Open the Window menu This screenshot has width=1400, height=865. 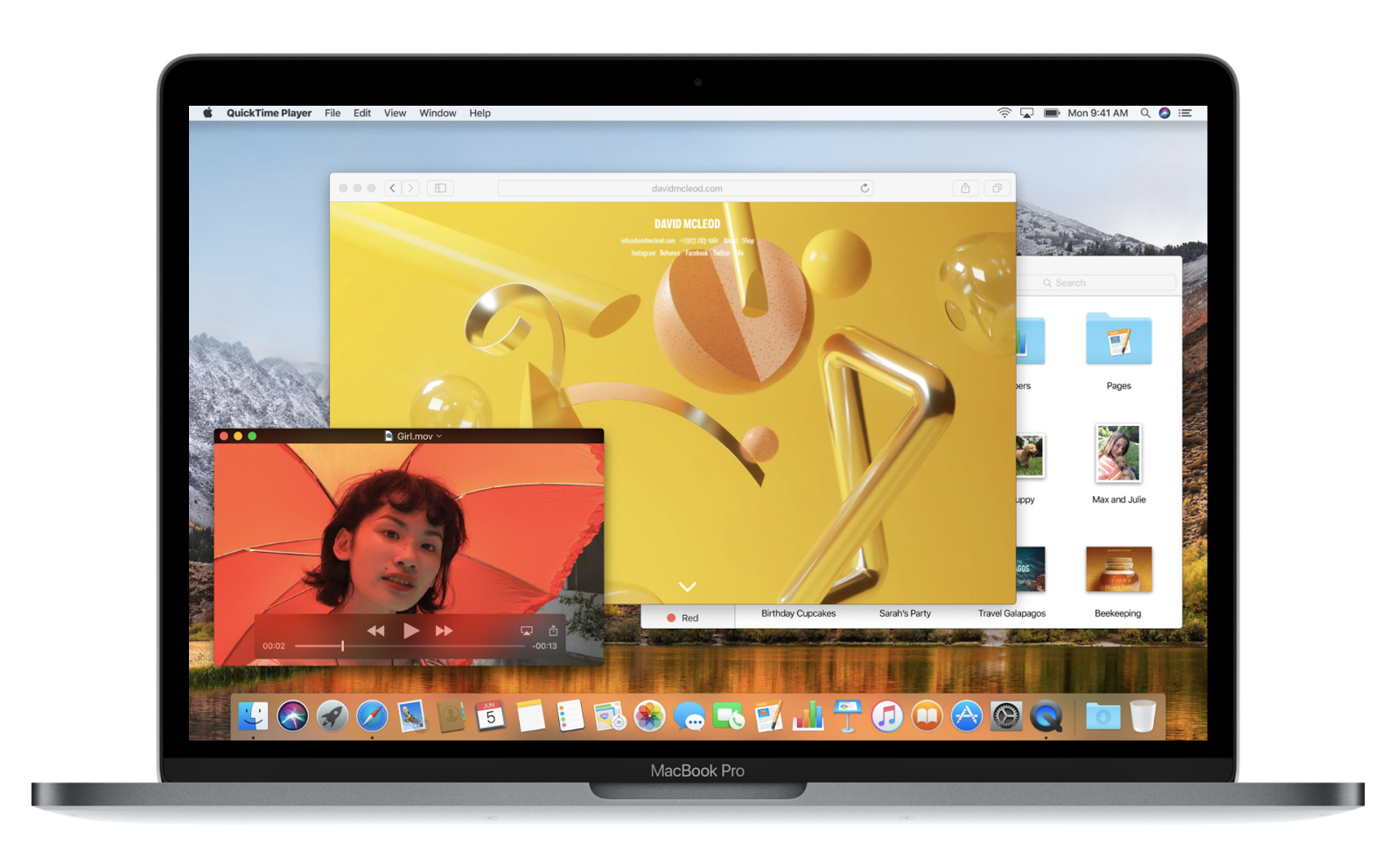tap(437, 113)
